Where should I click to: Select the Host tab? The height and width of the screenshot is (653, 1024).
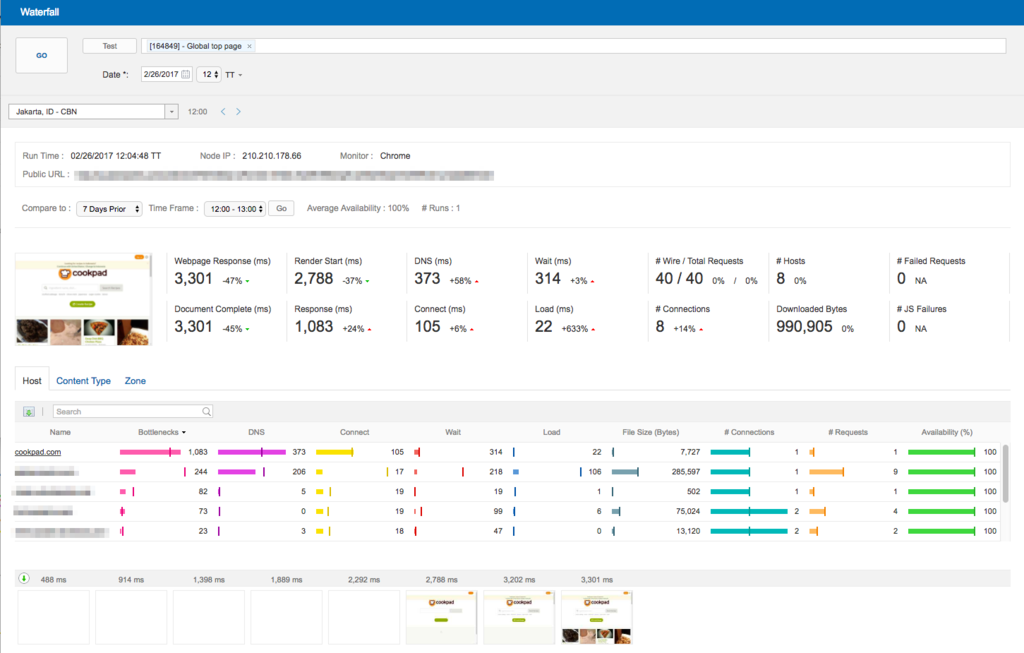click(32, 381)
